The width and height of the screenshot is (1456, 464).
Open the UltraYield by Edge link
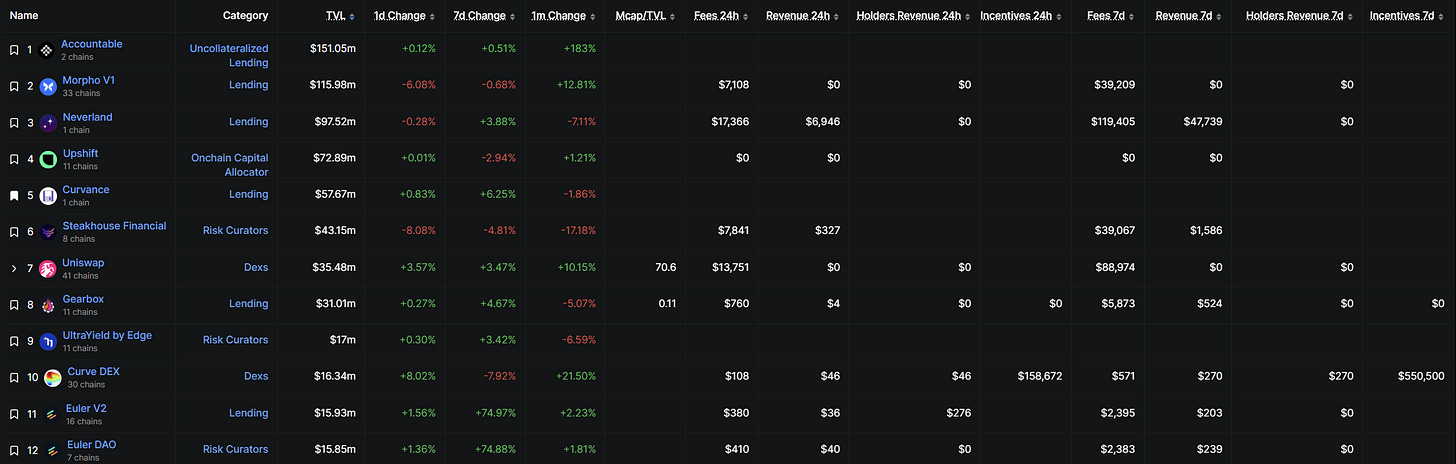(x=107, y=335)
